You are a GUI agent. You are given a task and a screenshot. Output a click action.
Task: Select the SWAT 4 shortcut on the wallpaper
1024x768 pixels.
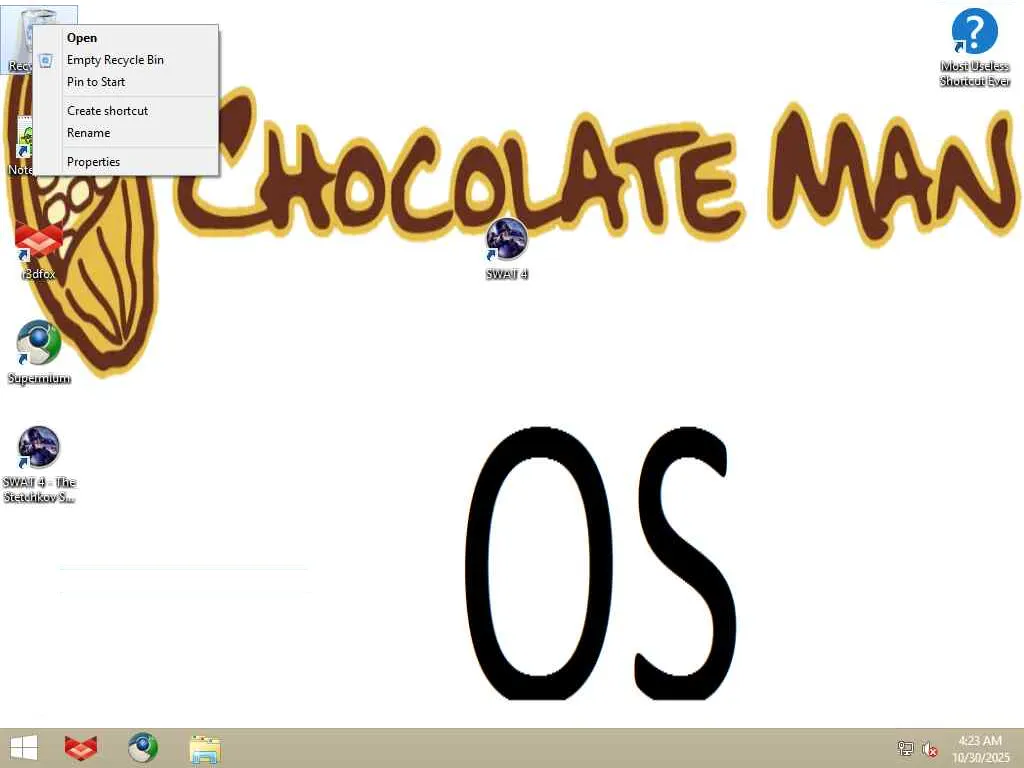[507, 249]
